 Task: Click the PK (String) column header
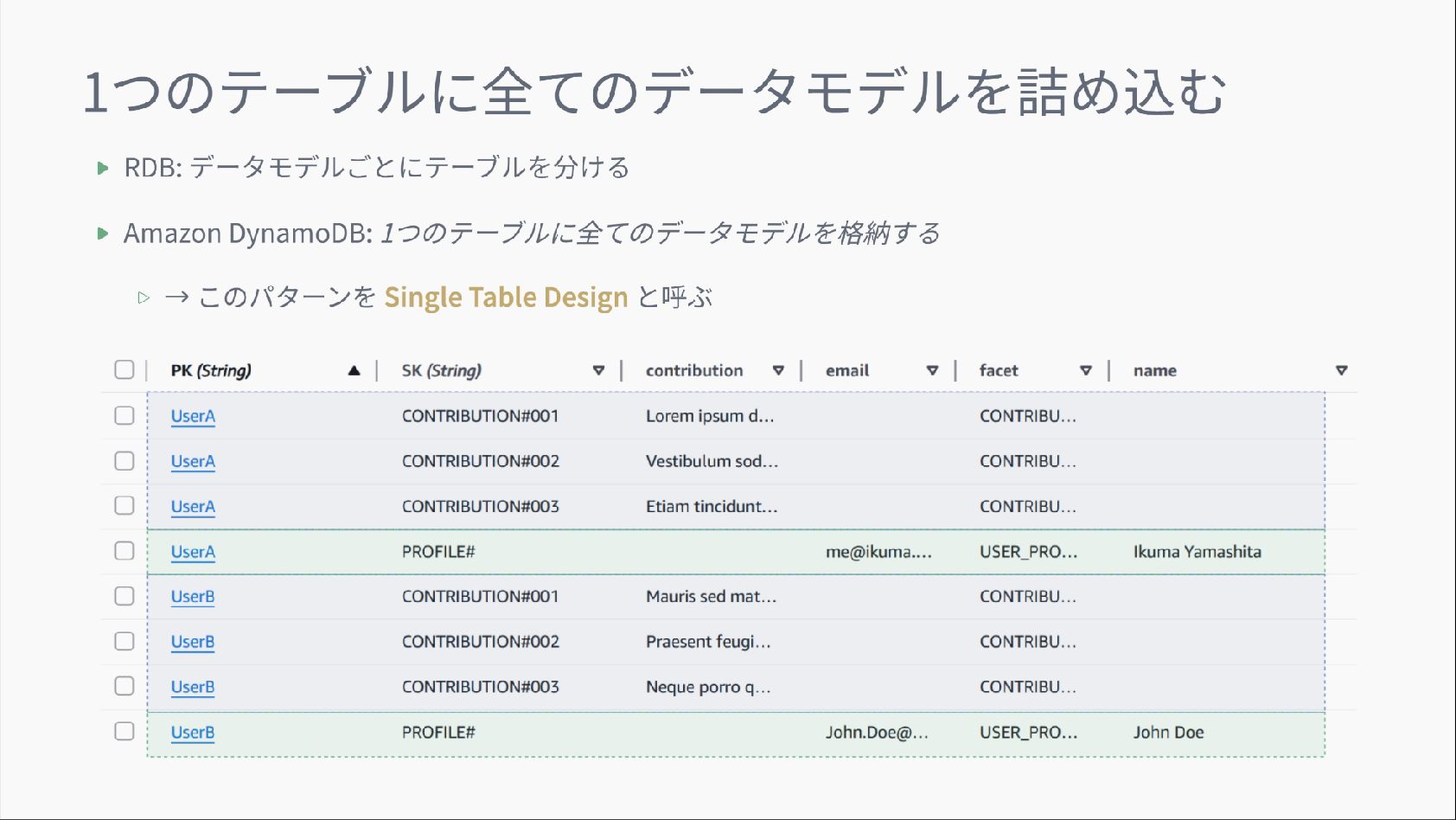pos(211,371)
